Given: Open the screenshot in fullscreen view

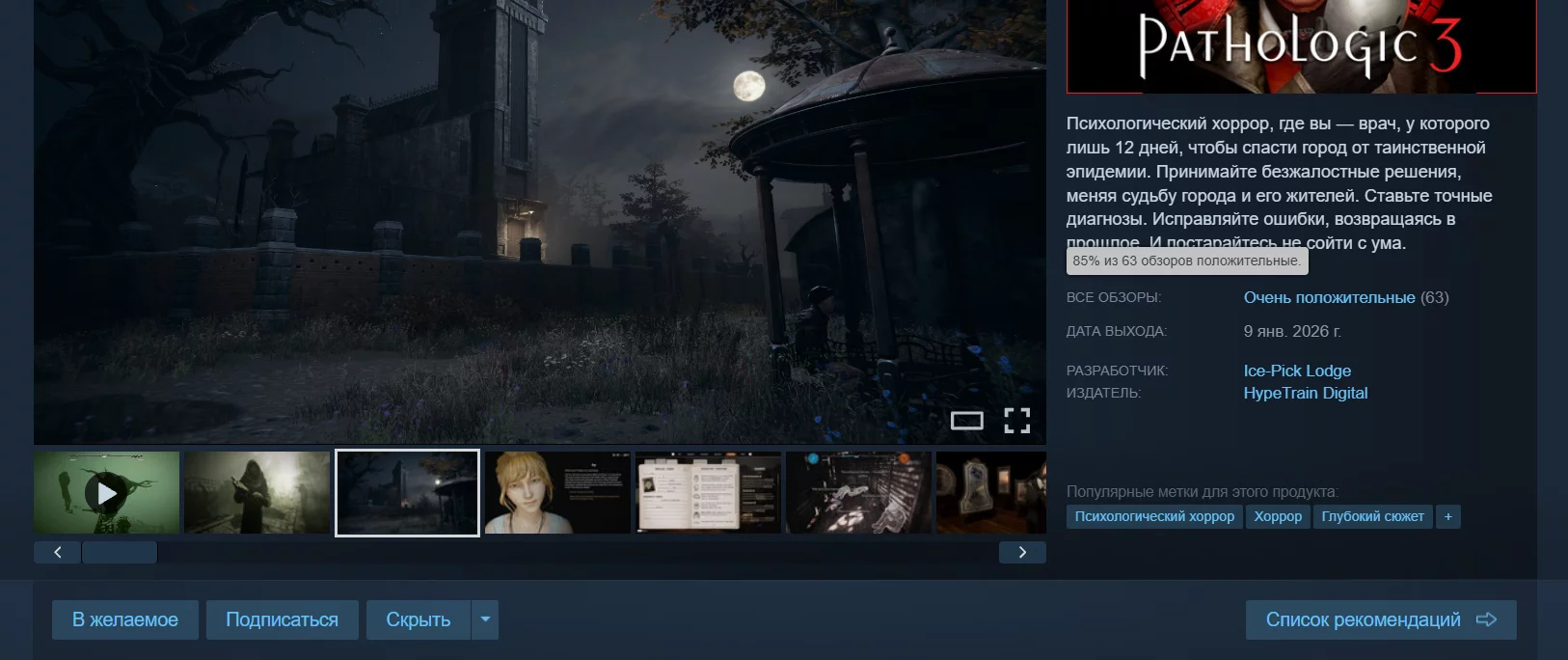Looking at the screenshot, I should tap(1016, 420).
